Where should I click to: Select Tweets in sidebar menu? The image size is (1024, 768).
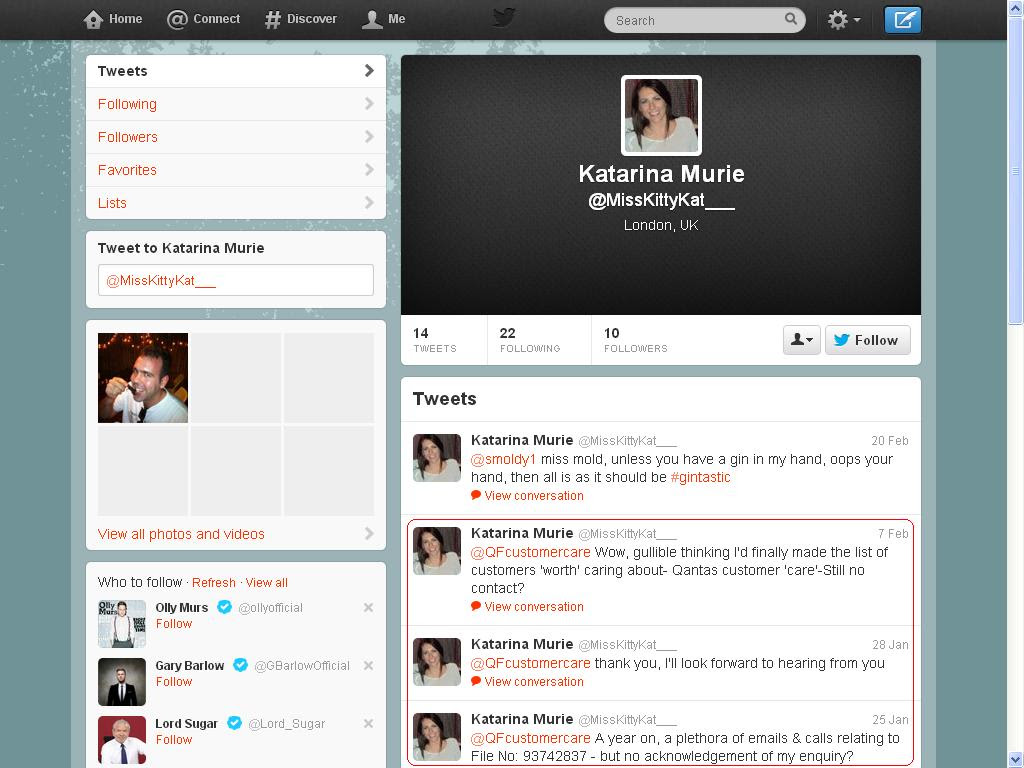(x=236, y=71)
